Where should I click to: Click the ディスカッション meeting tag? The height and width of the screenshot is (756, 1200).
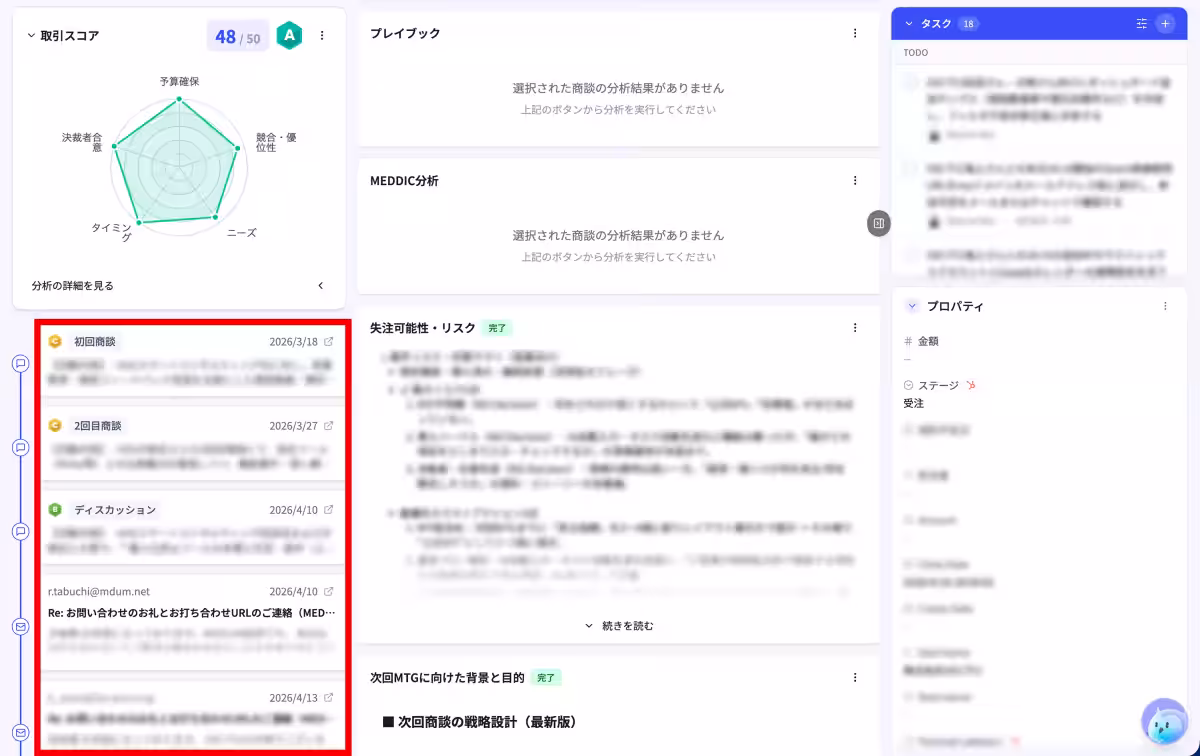(115, 509)
